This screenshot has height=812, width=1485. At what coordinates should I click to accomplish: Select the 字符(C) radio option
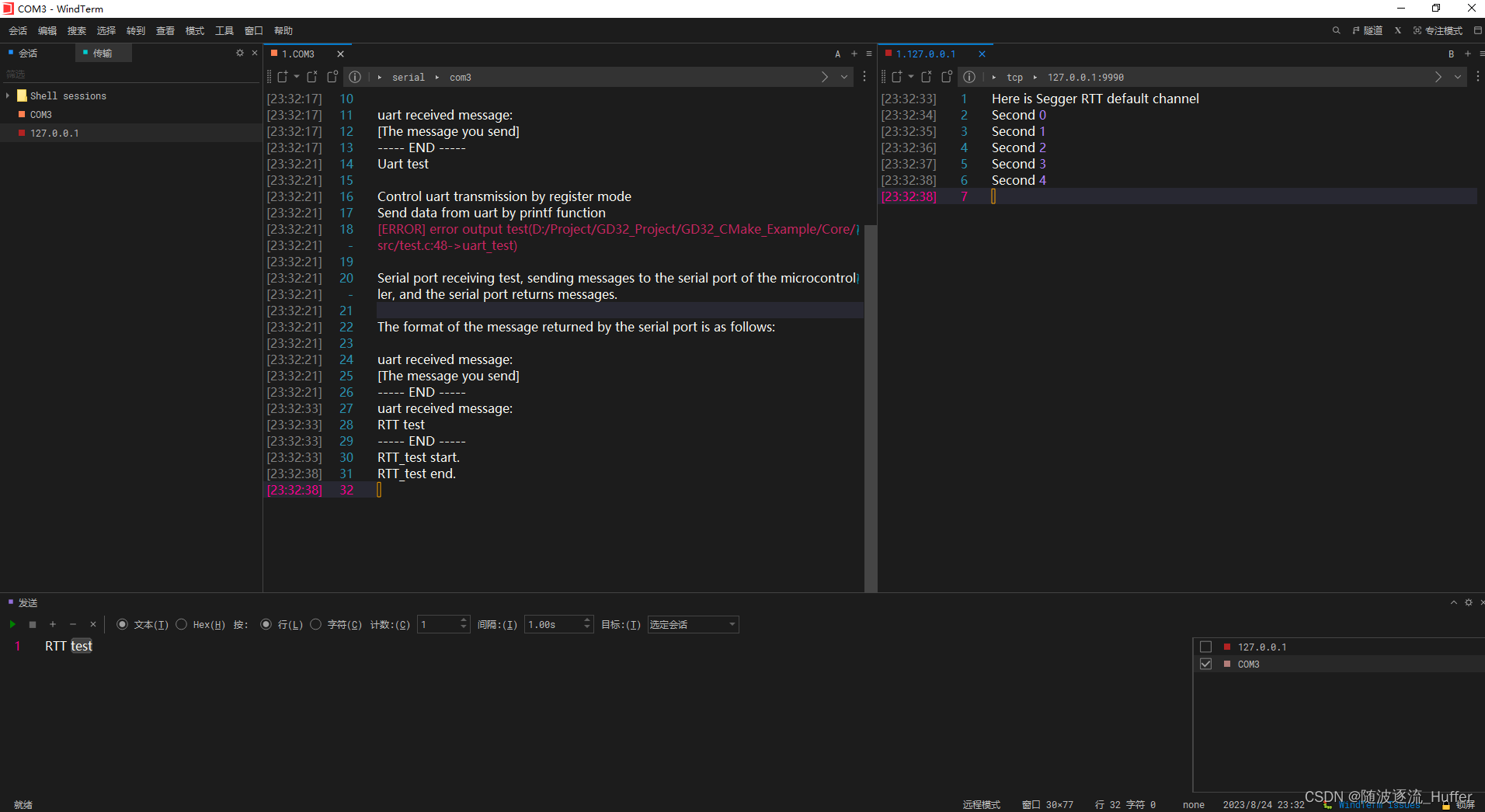tap(316, 624)
